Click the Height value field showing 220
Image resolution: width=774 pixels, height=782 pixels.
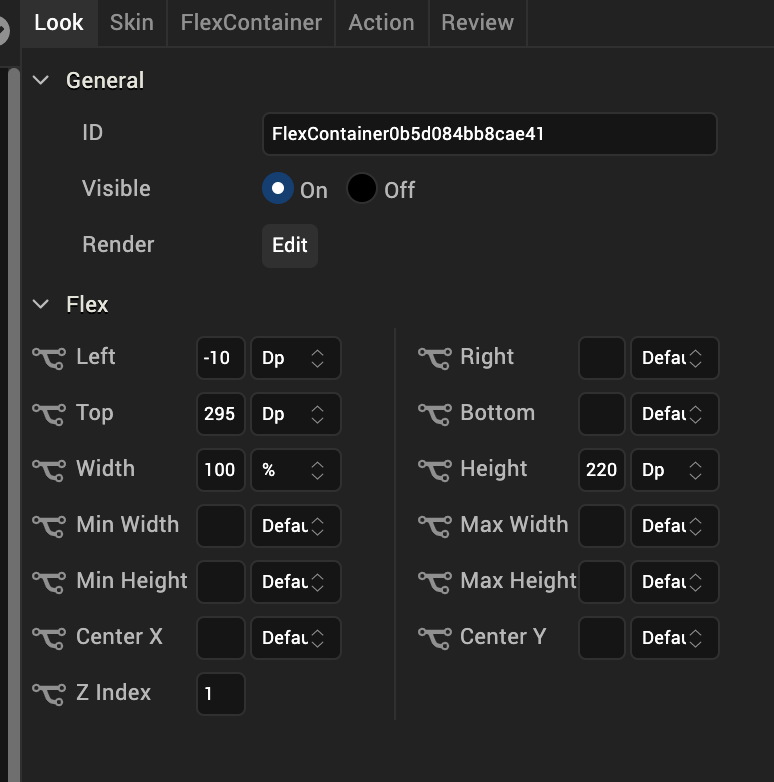tap(601, 470)
